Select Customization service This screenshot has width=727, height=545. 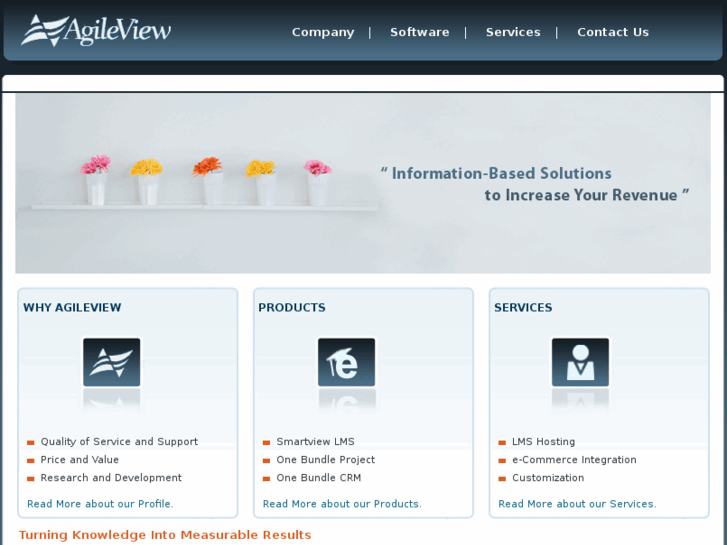pos(548,478)
